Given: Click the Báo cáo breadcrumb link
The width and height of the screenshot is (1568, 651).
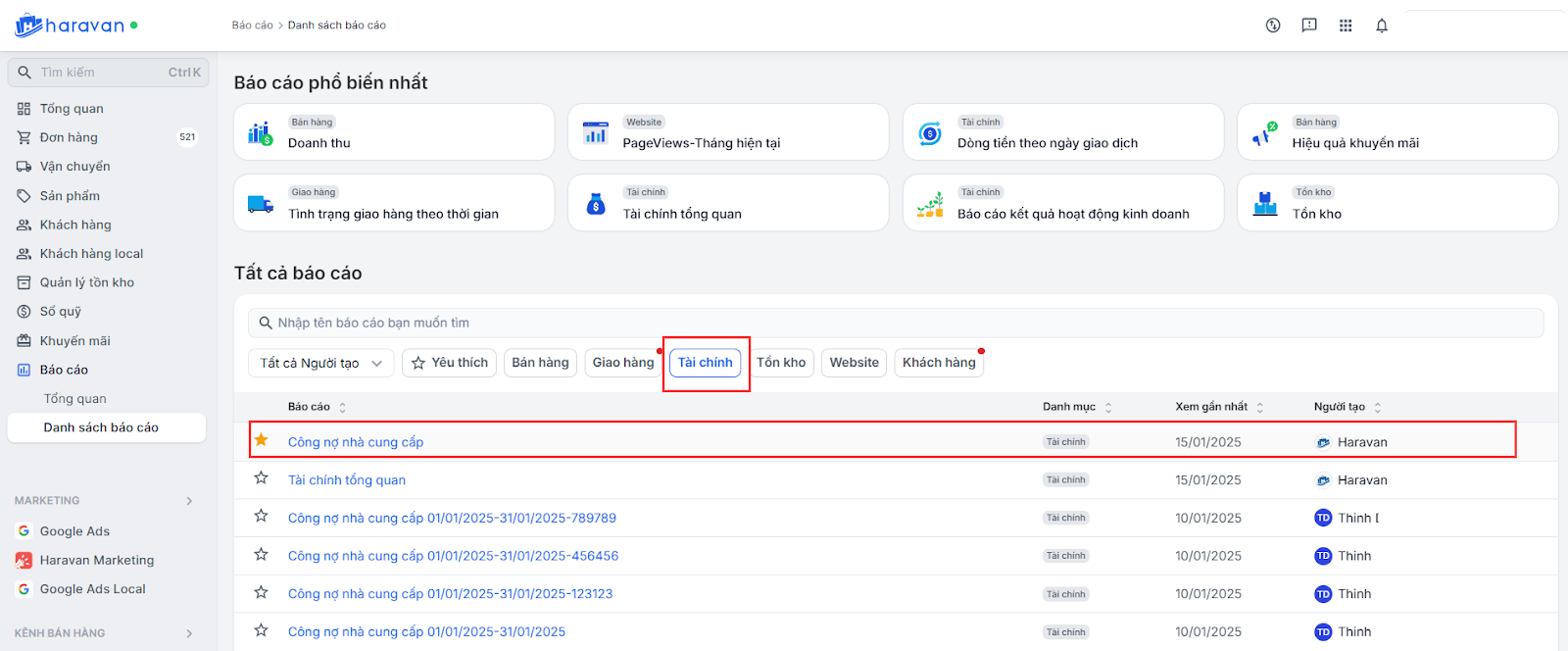Looking at the screenshot, I should click(x=252, y=25).
